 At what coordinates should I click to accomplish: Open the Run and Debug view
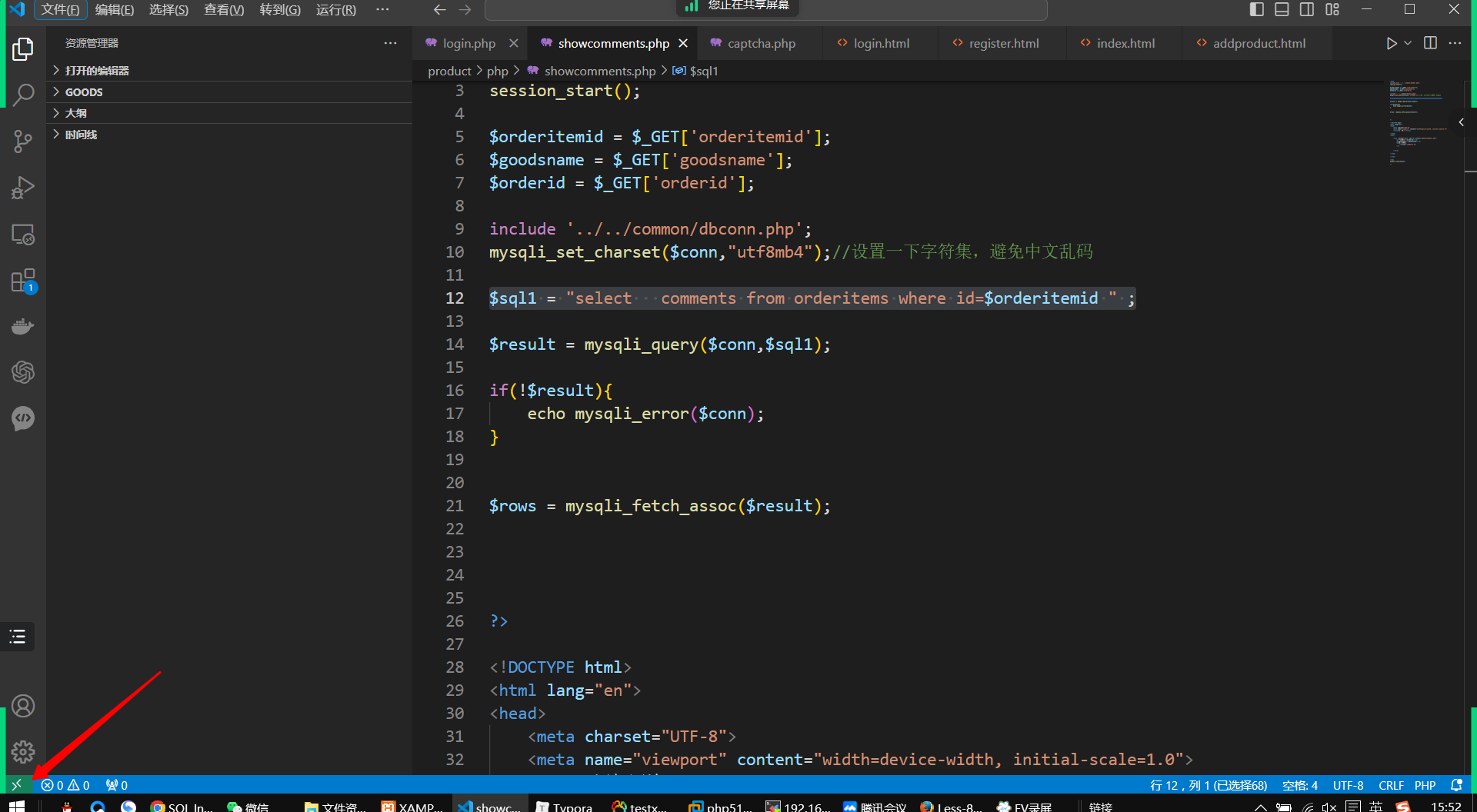pyautogui.click(x=23, y=188)
